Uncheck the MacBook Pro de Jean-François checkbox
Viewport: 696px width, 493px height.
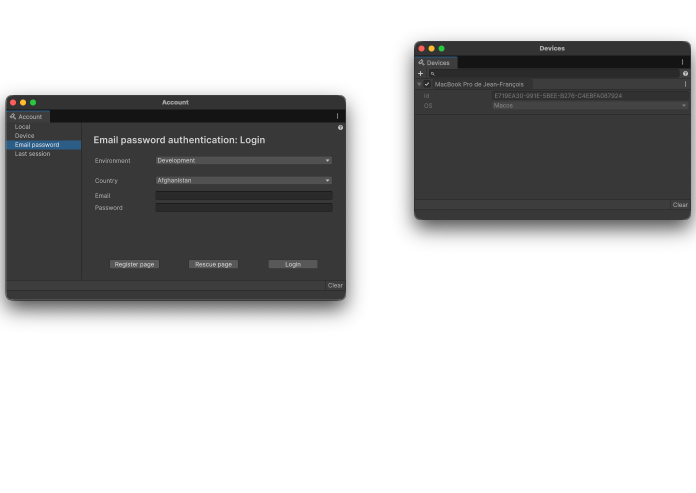427,84
